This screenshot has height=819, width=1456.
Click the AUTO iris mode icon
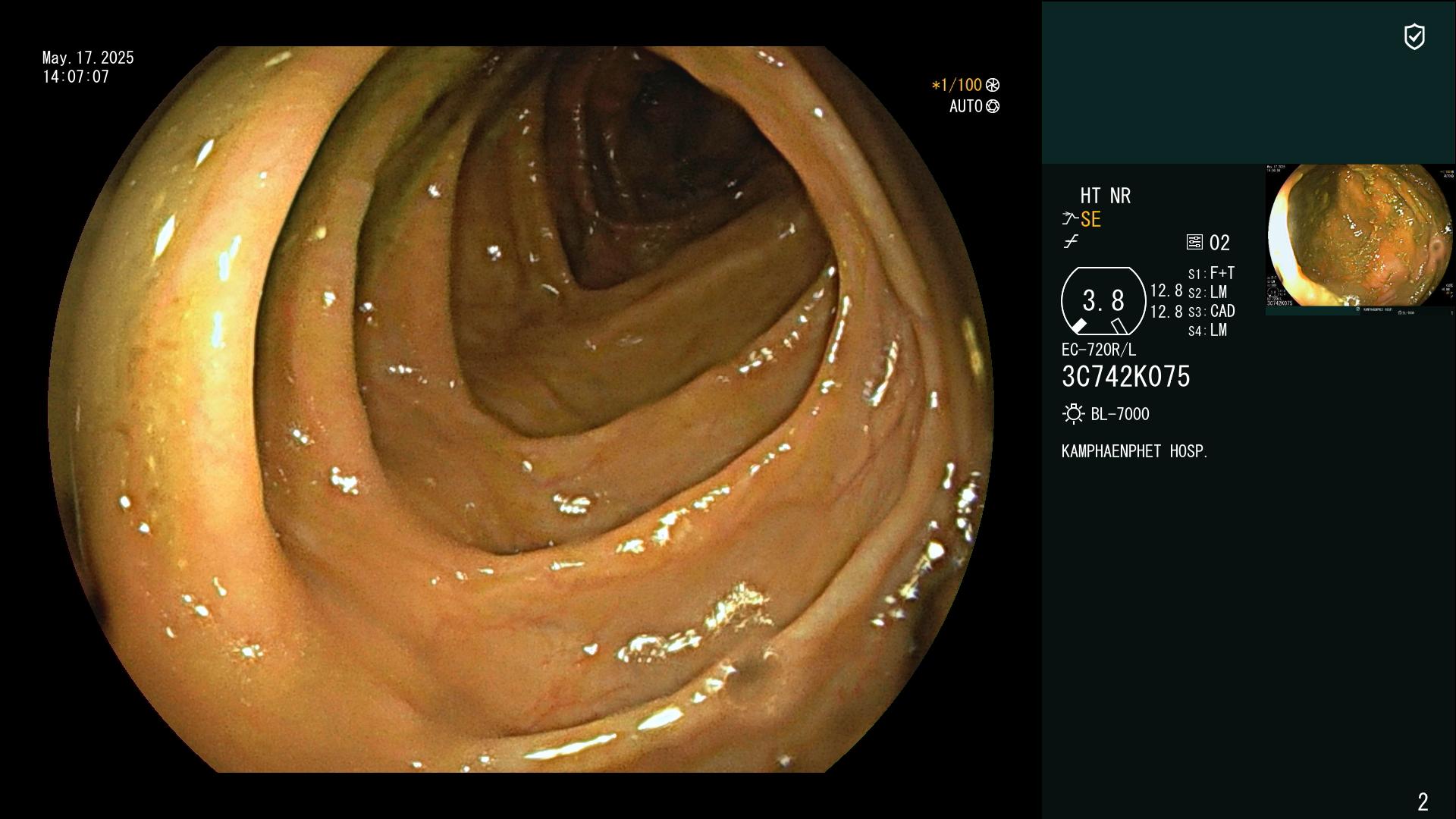coord(993,107)
